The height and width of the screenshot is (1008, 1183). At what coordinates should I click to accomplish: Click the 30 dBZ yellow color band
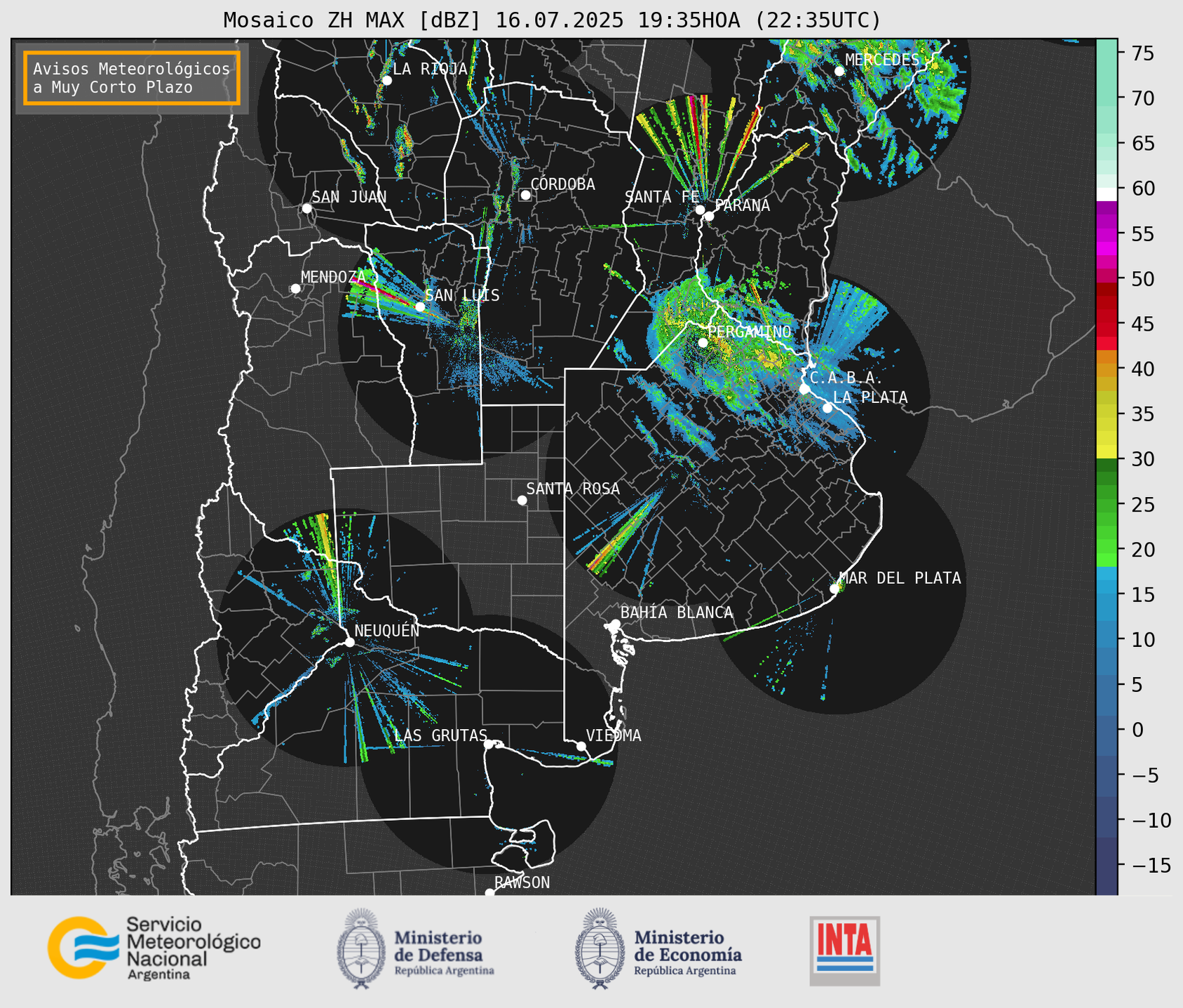tap(1107, 452)
